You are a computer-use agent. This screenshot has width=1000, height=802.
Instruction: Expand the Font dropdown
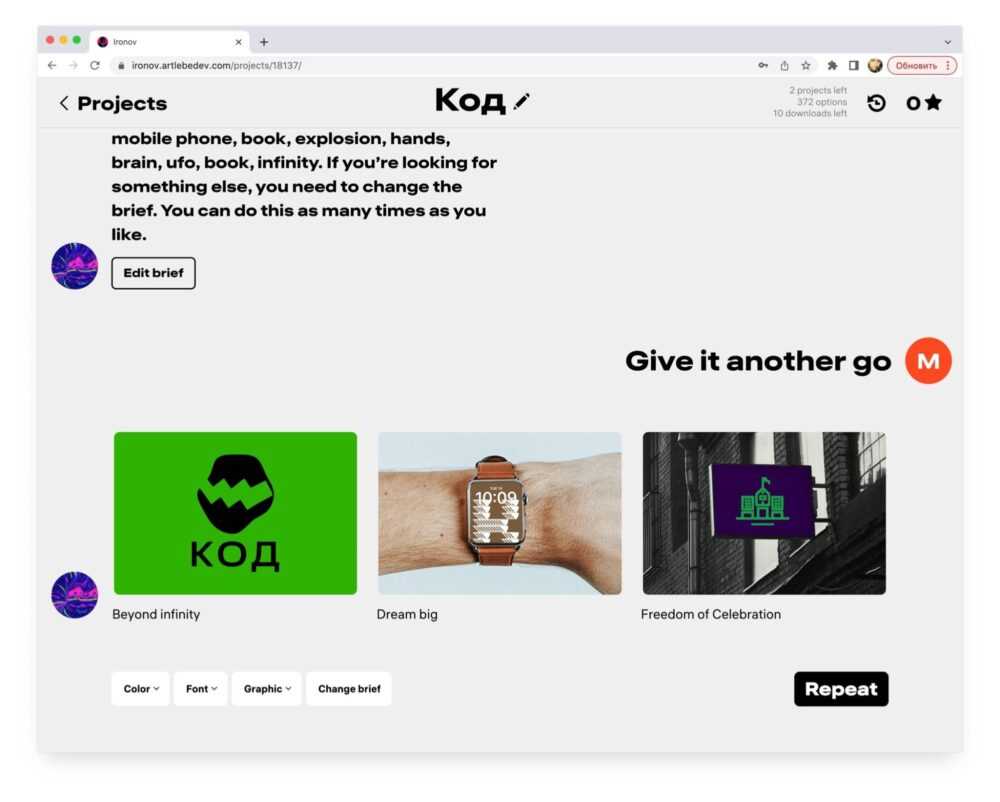[201, 689]
